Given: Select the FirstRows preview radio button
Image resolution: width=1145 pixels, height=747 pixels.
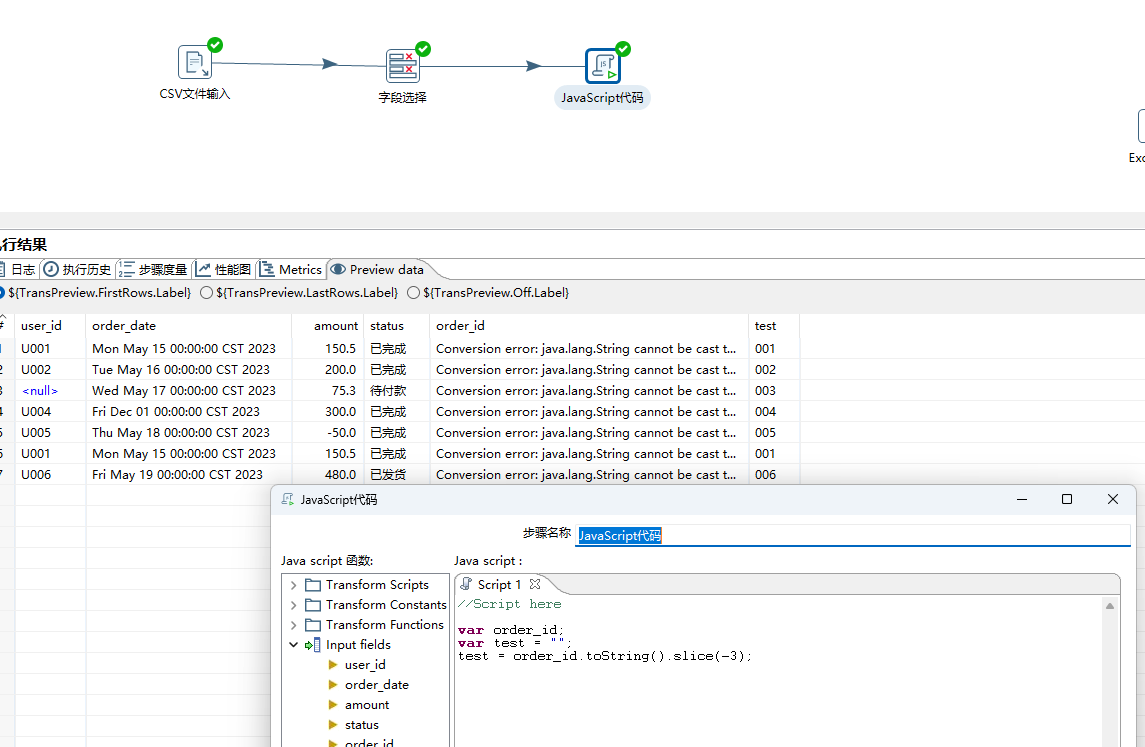Looking at the screenshot, I should tap(2, 293).
